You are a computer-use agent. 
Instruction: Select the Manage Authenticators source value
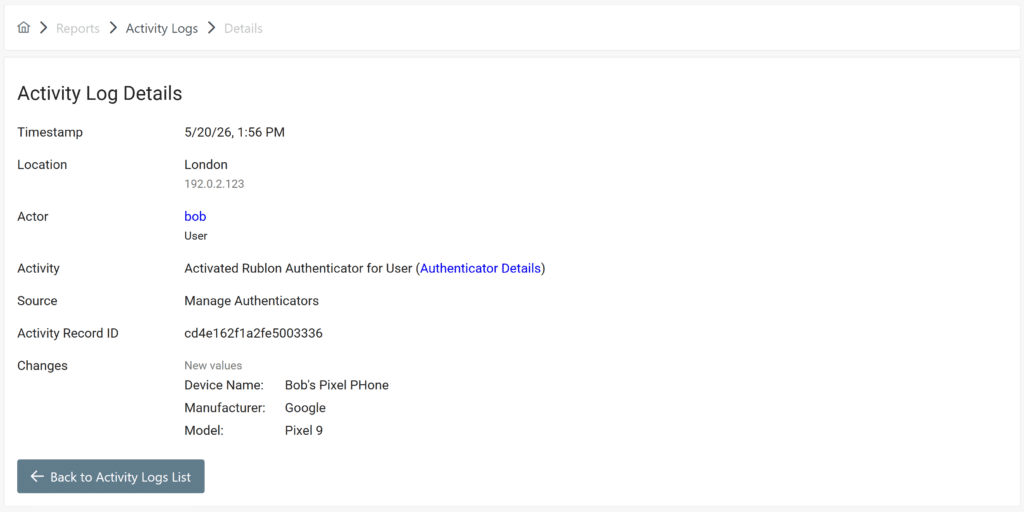251,301
